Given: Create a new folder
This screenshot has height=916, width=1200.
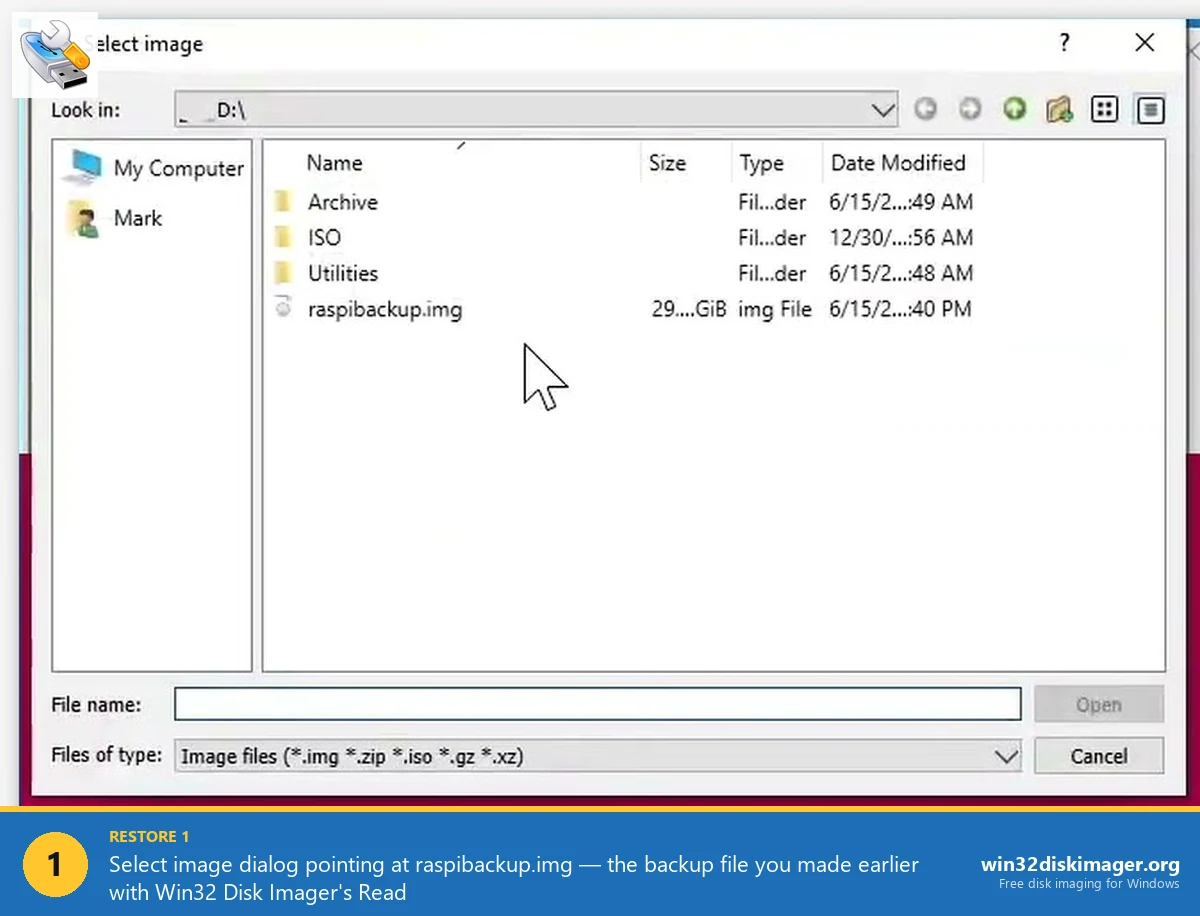Looking at the screenshot, I should pyautogui.click(x=1059, y=109).
